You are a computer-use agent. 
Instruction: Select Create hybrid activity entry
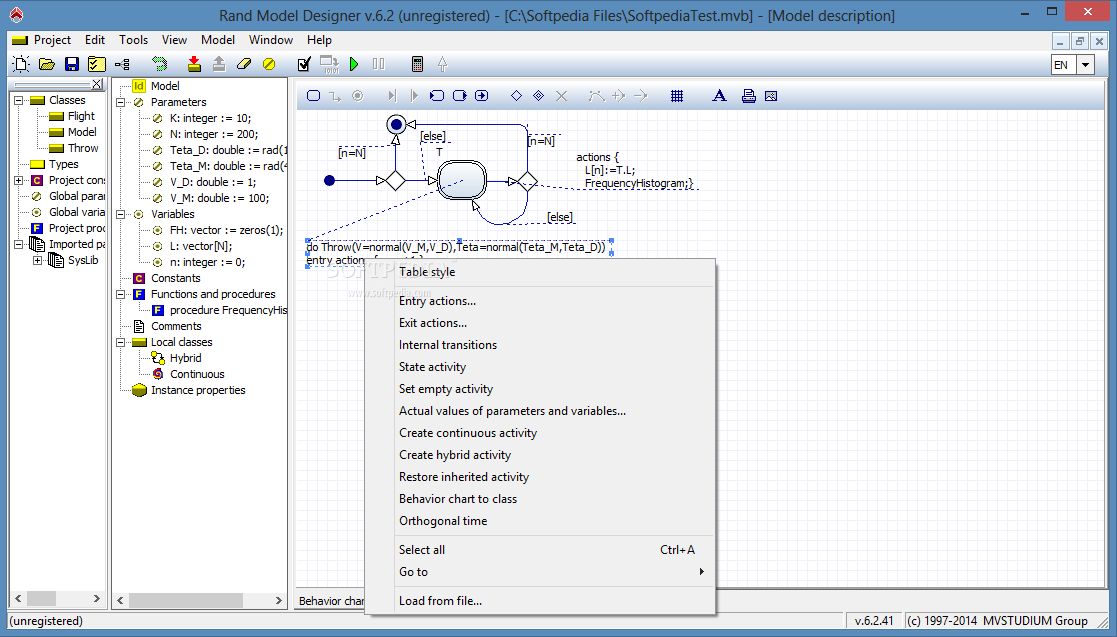tap(540, 455)
